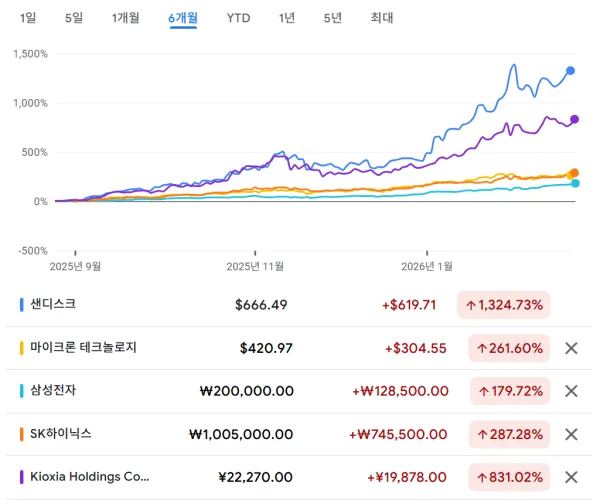Click 샌디스크 blue color marker
This screenshot has height=500, width=600.
point(21,305)
